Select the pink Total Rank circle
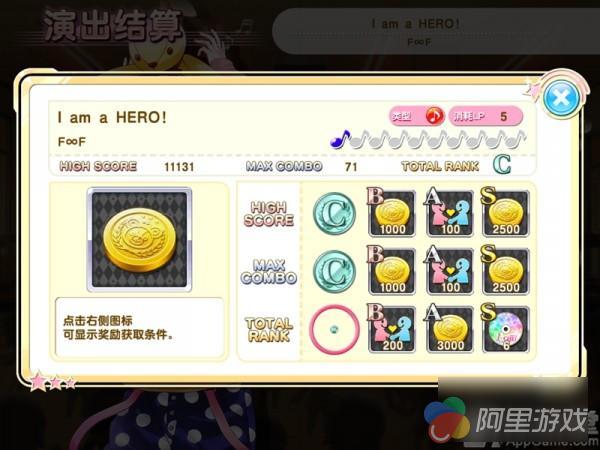 [x=334, y=329]
